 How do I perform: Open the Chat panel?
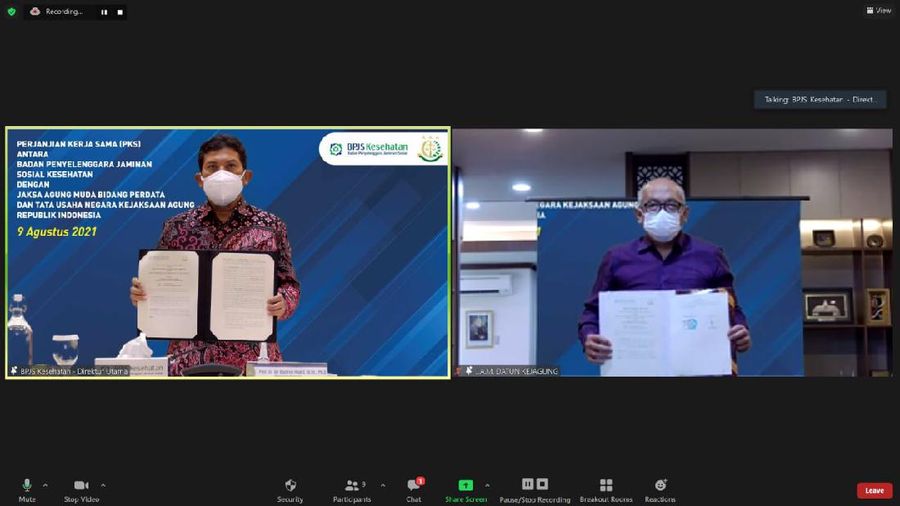tap(414, 491)
